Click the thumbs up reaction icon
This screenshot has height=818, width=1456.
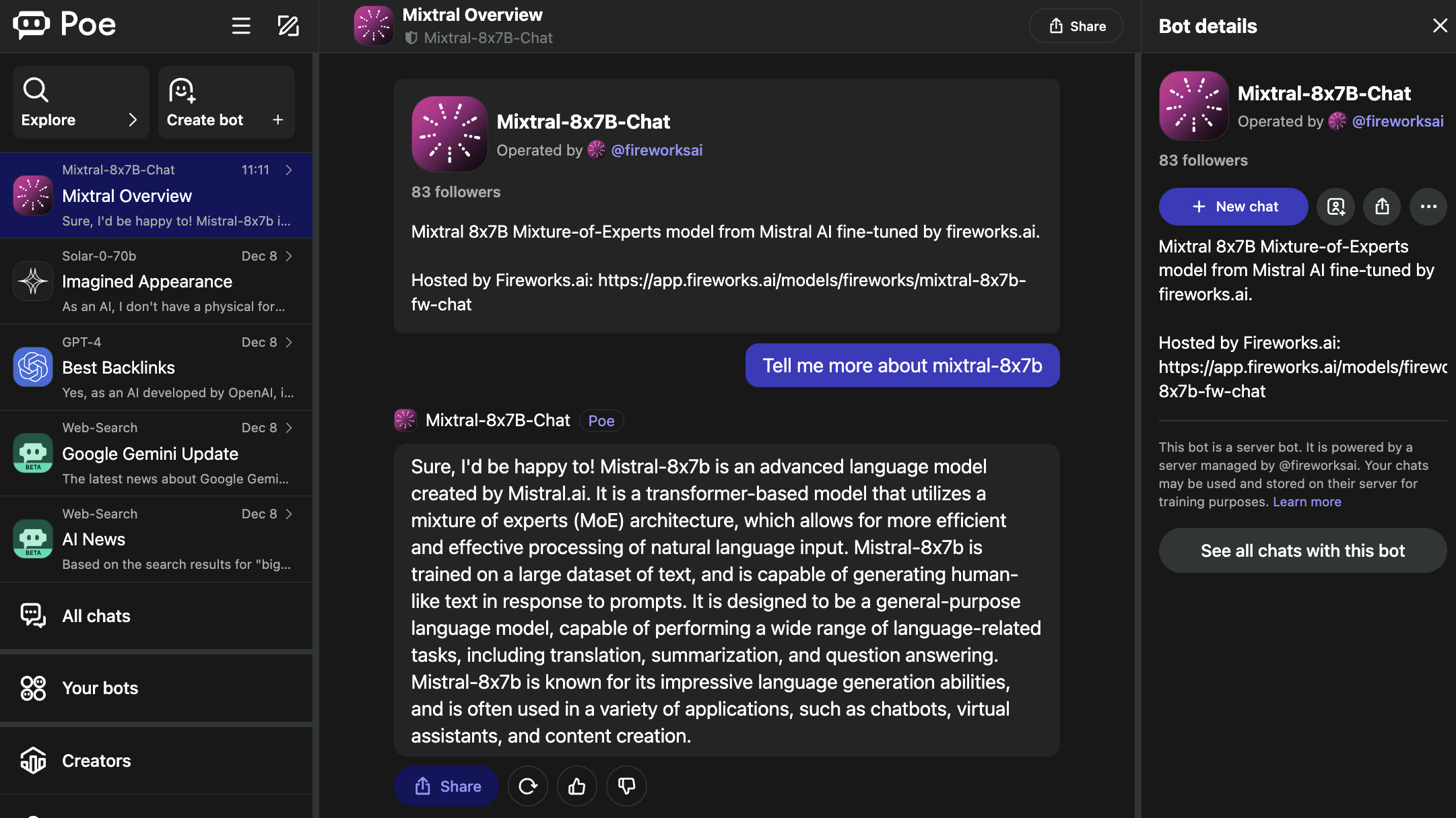point(577,786)
